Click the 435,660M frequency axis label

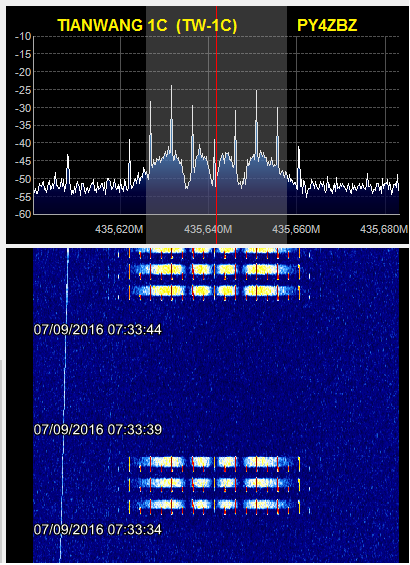point(296,230)
